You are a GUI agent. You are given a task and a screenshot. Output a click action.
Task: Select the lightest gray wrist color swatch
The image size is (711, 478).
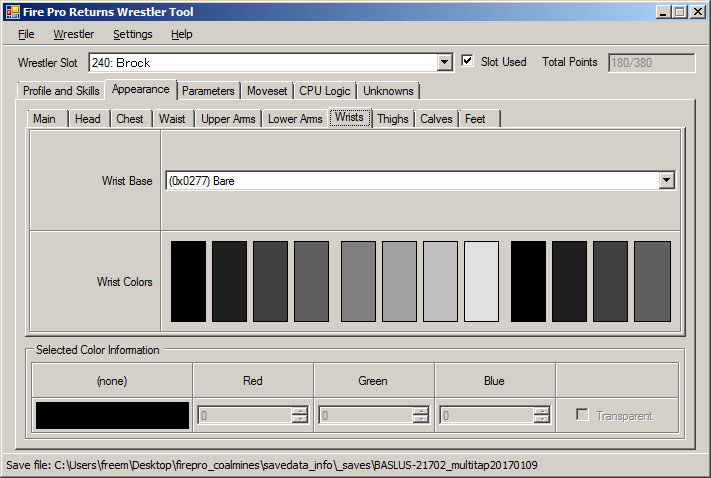tap(481, 281)
